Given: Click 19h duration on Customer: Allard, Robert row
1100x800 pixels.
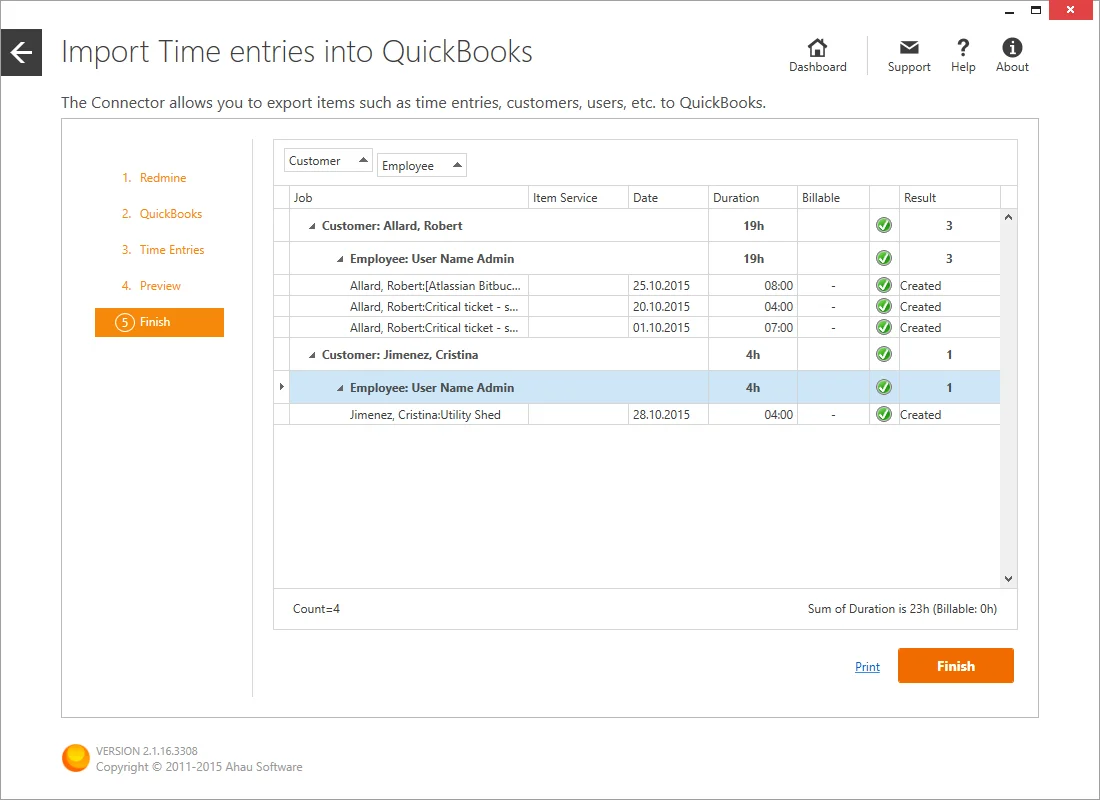Looking at the screenshot, I should 753,226.
